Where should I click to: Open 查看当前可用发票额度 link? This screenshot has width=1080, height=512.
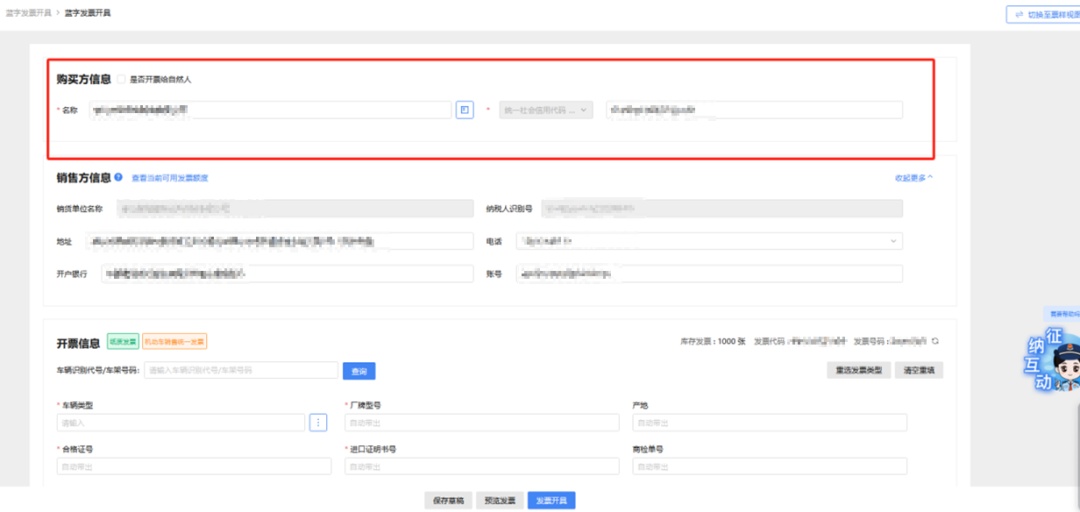pyautogui.click(x=170, y=178)
